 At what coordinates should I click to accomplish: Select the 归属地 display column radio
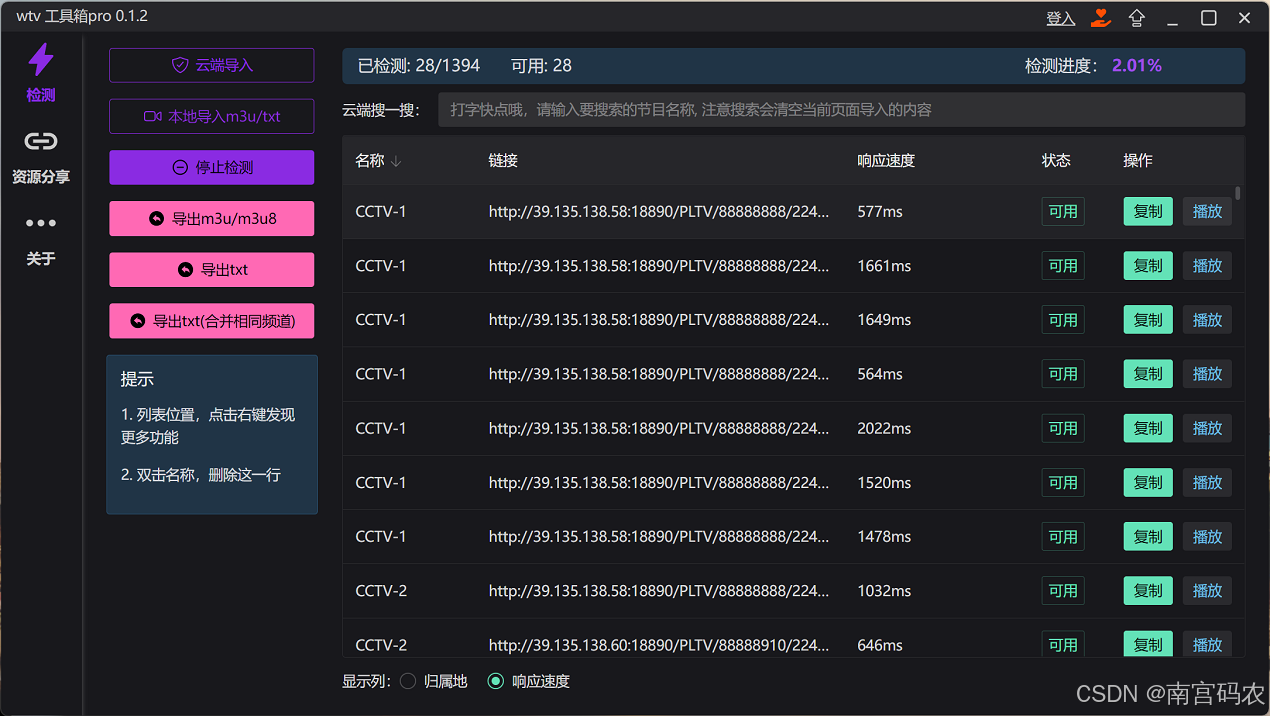point(408,681)
